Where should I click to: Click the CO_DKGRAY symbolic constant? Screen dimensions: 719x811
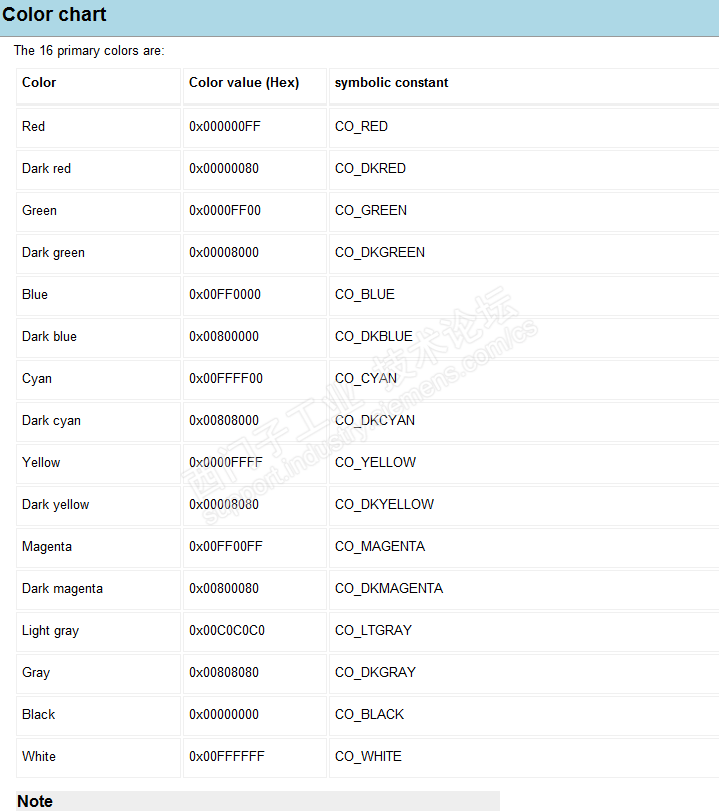coord(375,673)
